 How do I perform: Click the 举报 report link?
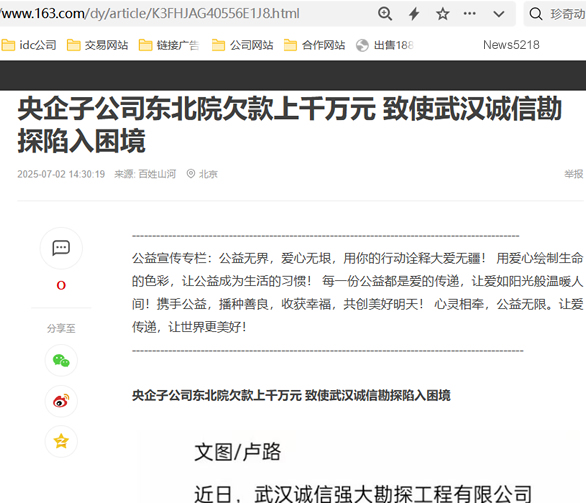[574, 174]
